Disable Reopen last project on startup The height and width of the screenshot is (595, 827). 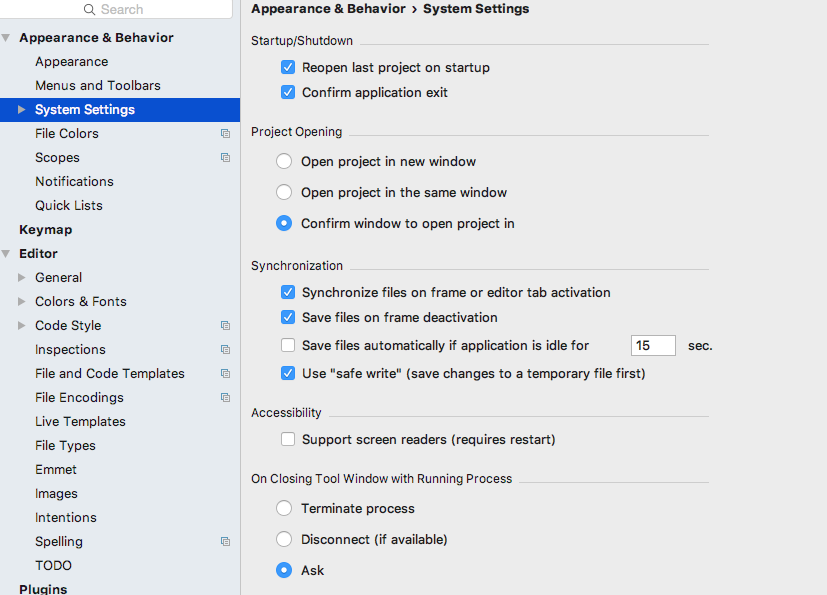tap(288, 68)
